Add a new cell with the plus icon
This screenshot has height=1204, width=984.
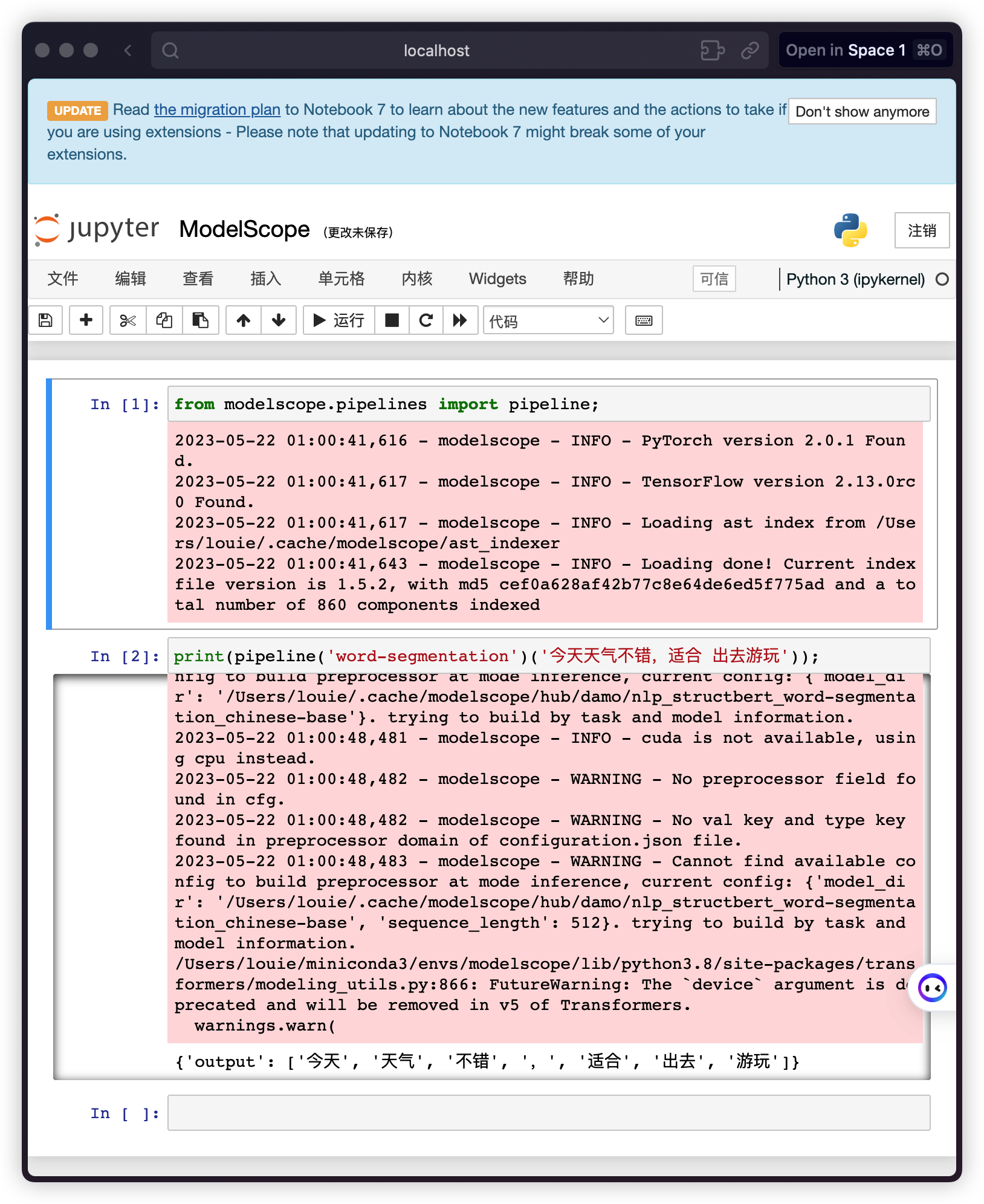pos(86,320)
